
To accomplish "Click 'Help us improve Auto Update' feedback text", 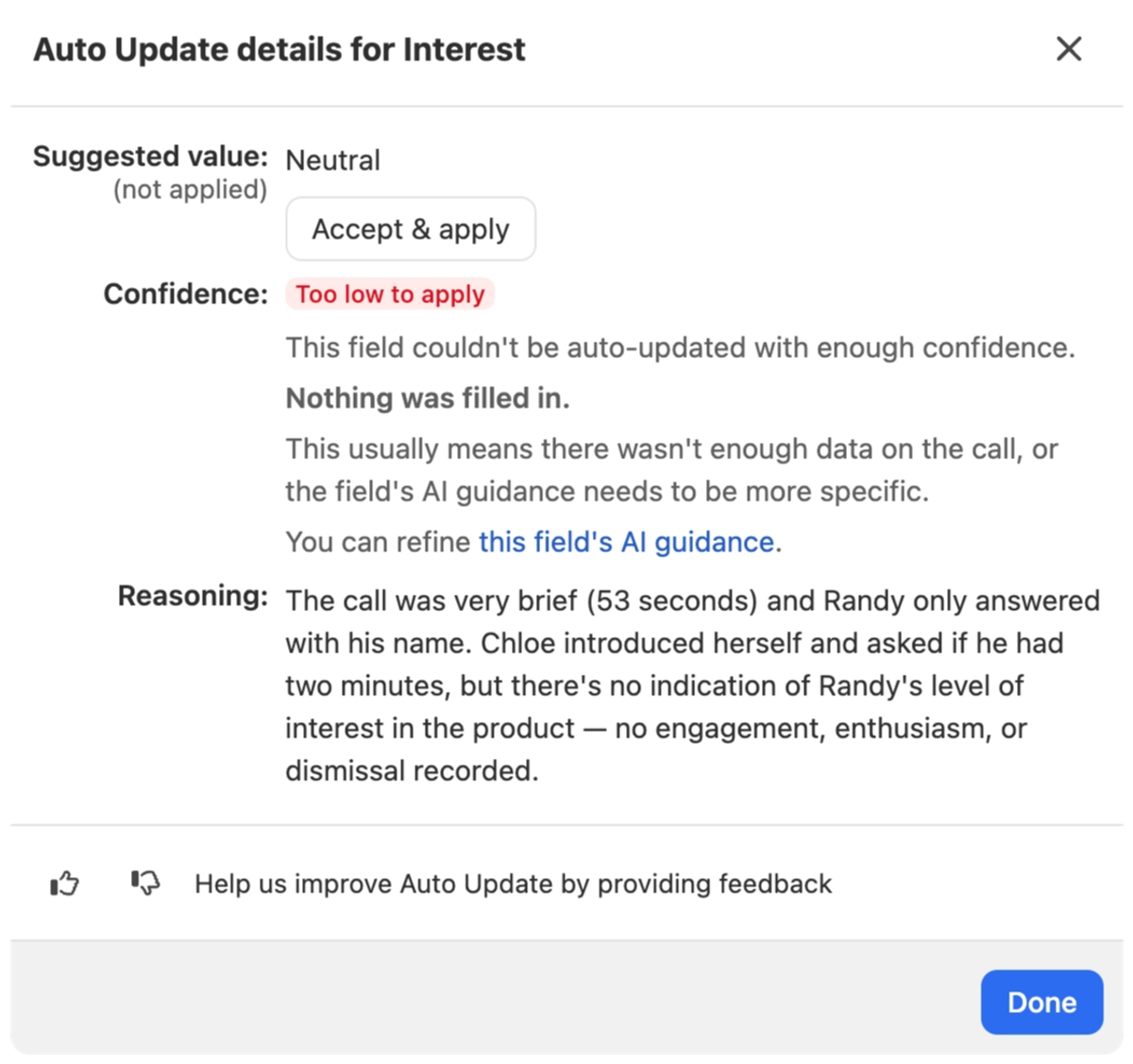I will 513,884.
